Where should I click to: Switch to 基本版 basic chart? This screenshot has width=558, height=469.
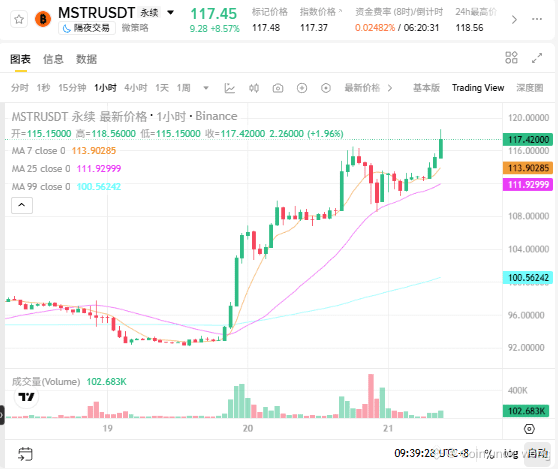click(426, 88)
